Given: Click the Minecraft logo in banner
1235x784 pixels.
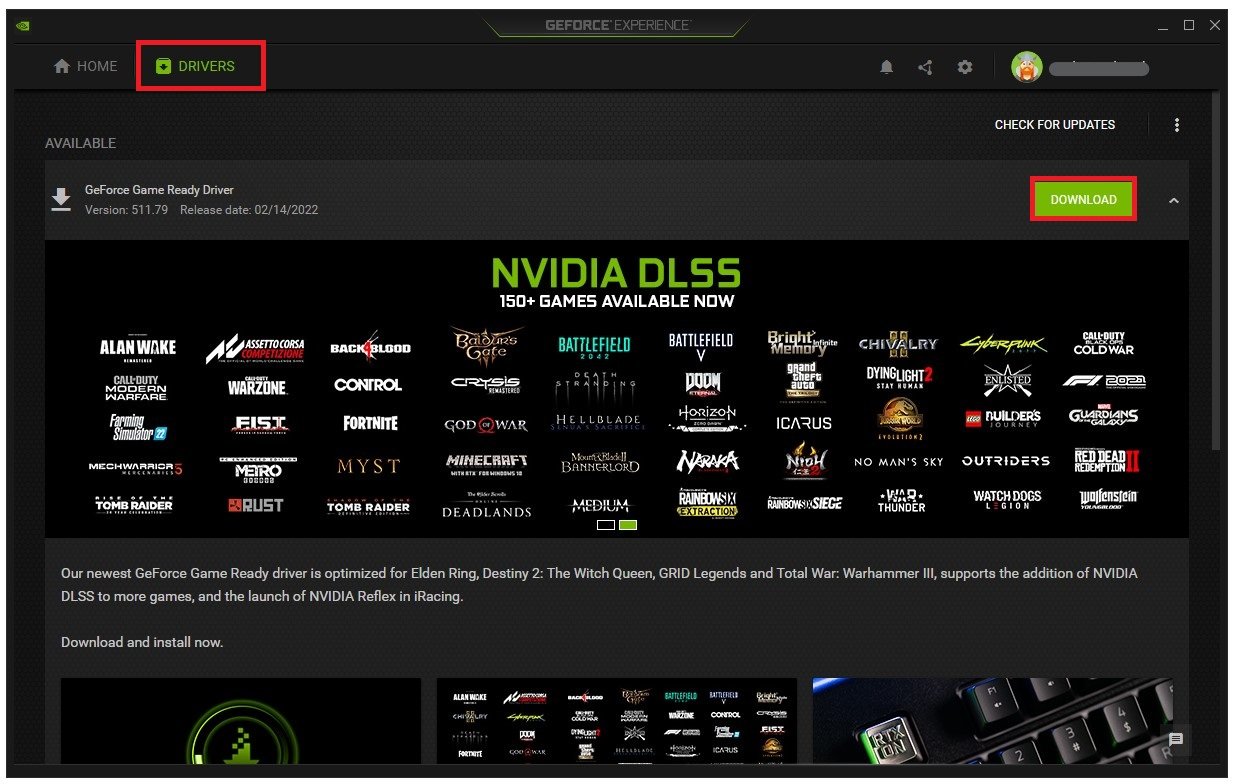Looking at the screenshot, I should pyautogui.click(x=486, y=464).
